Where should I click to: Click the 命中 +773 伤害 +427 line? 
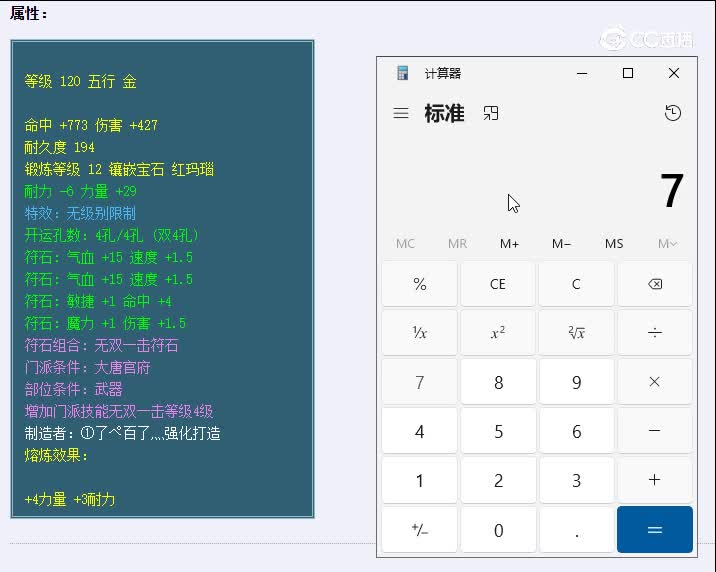pos(91,125)
